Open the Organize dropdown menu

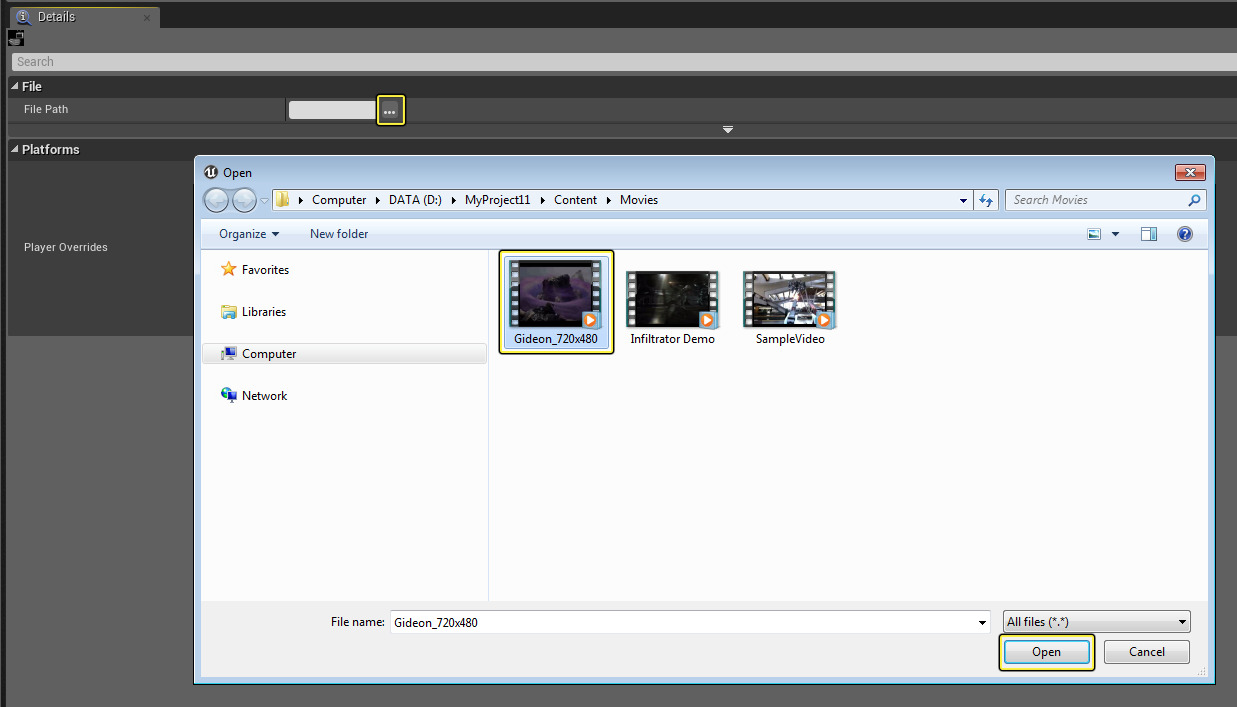coord(249,234)
